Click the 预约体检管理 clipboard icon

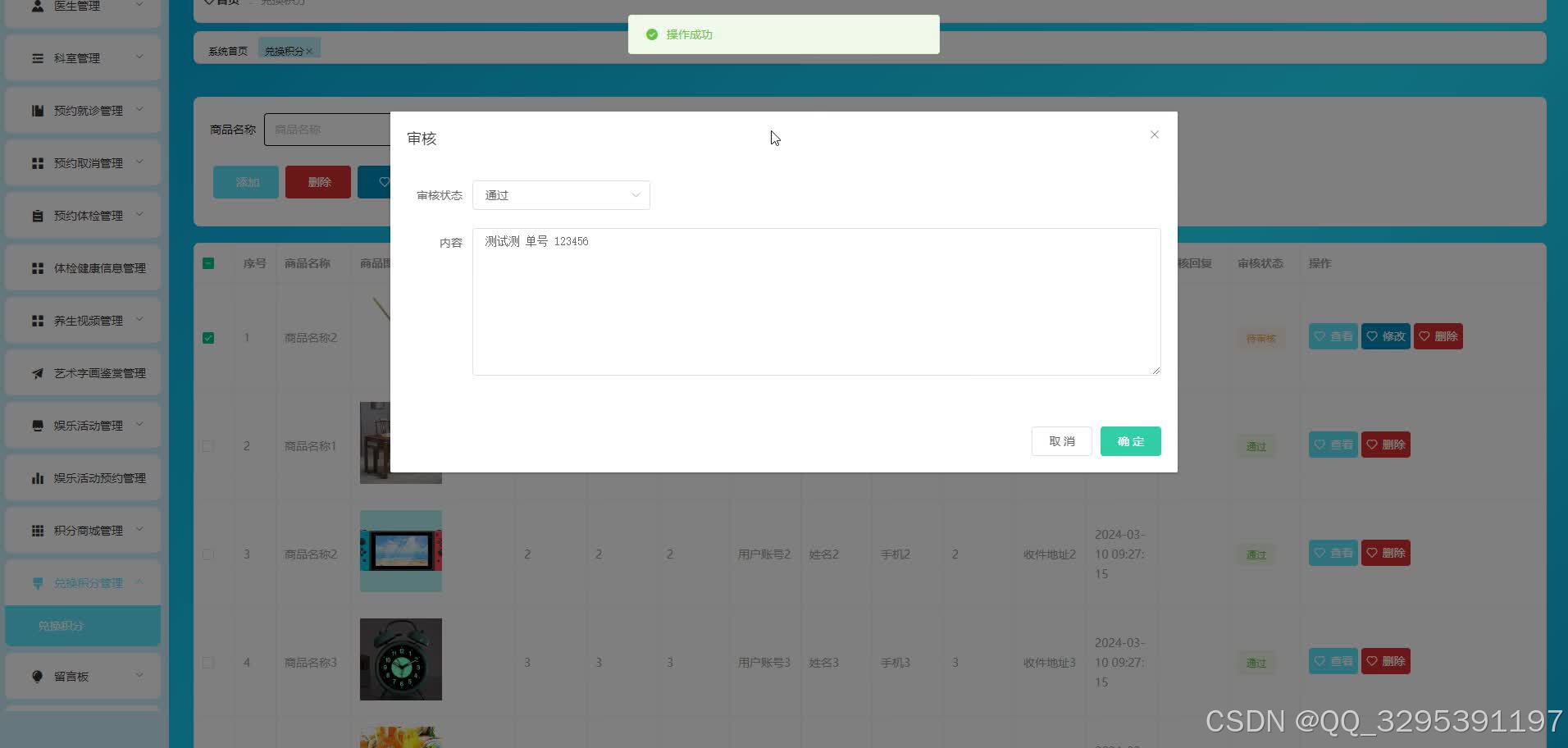point(38,216)
